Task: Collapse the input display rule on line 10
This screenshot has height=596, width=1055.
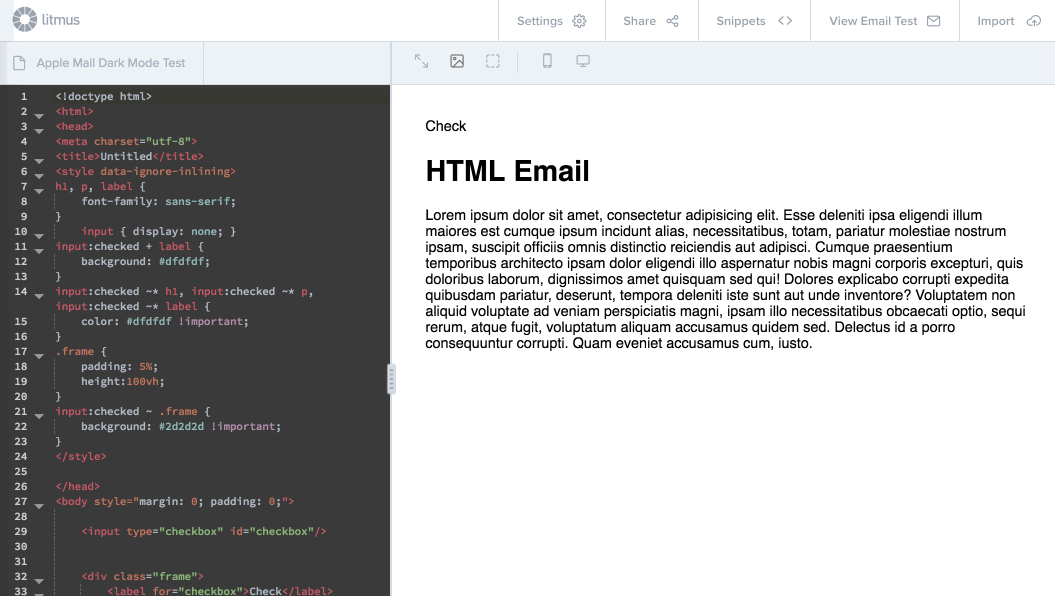Action: coord(39,236)
